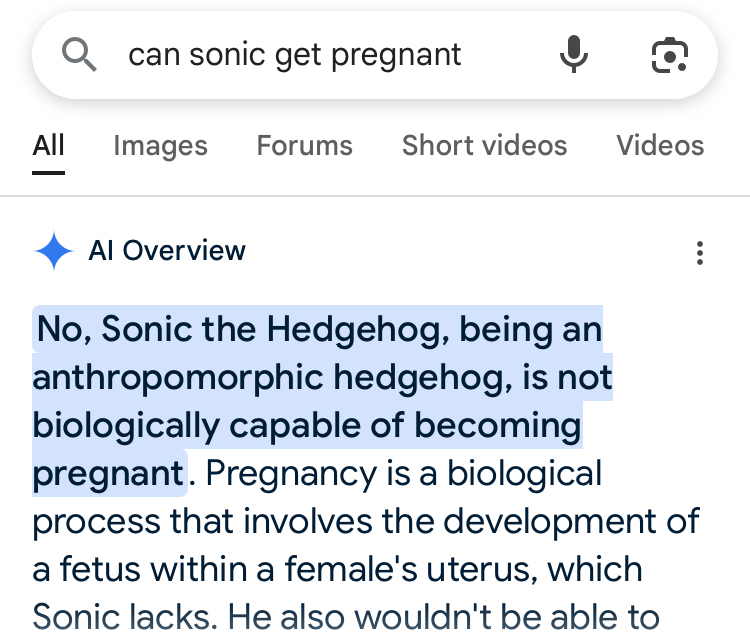Click the blue AI Overview sparkle icon
This screenshot has width=750, height=641.
54,251
